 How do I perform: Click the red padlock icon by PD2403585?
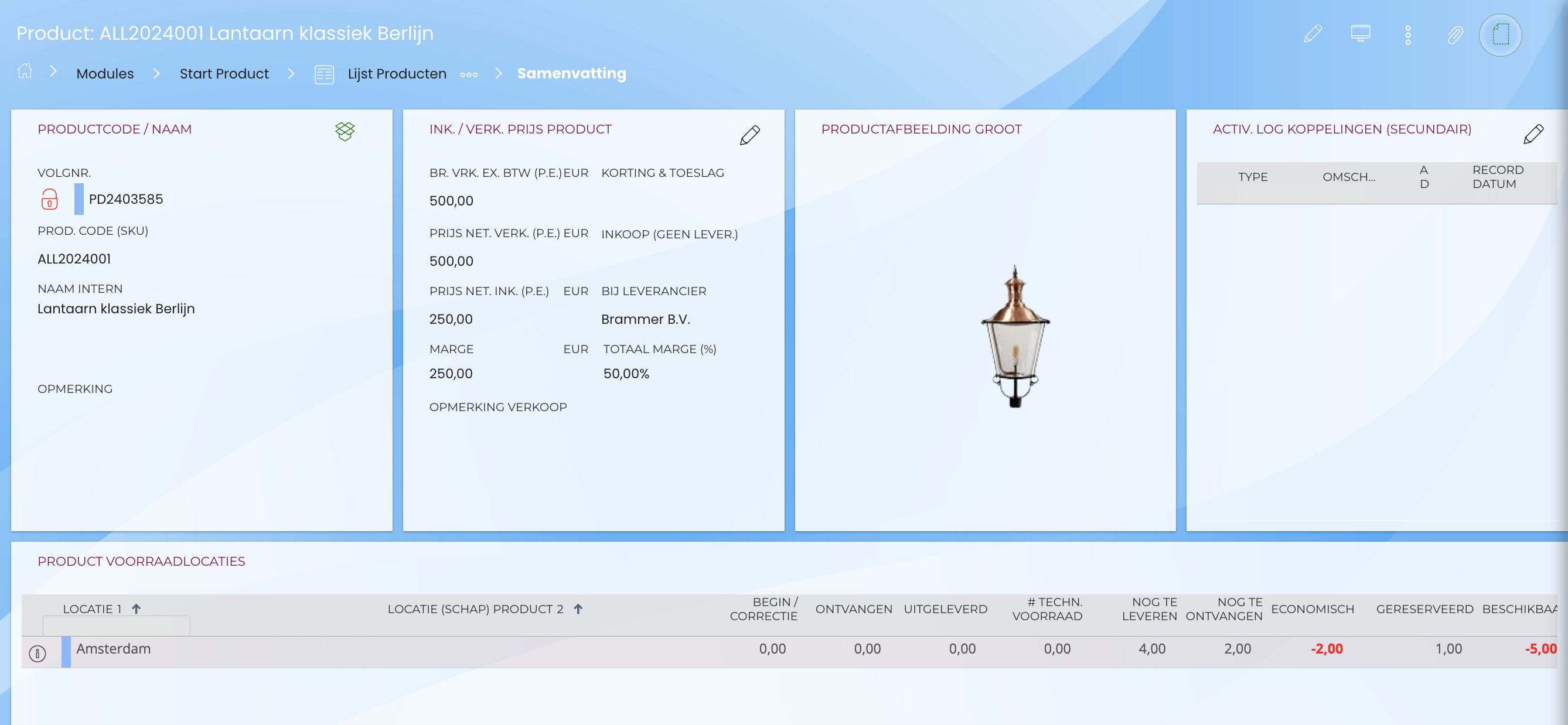click(x=49, y=199)
